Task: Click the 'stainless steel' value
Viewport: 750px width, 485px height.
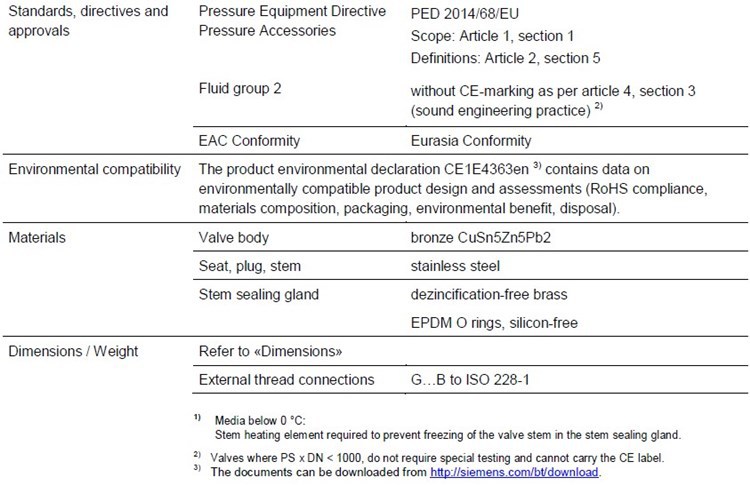Action: point(455,266)
